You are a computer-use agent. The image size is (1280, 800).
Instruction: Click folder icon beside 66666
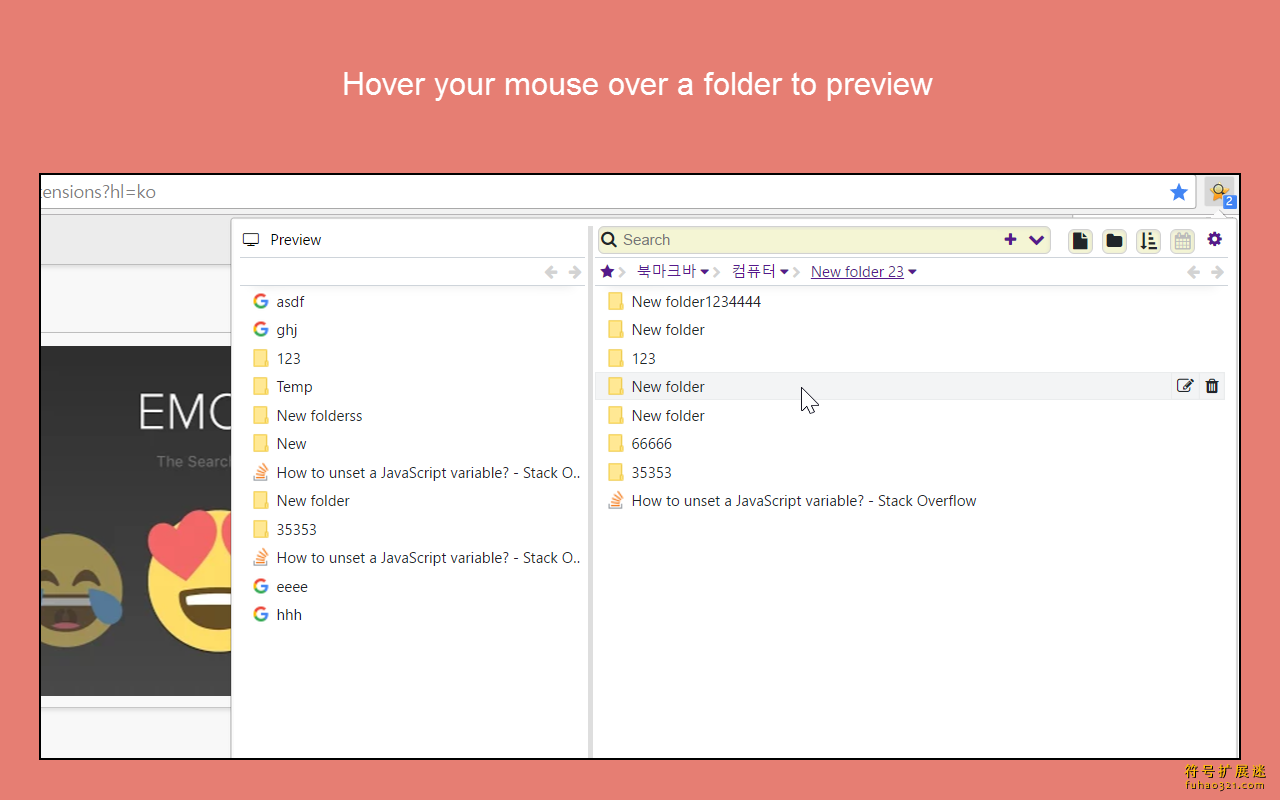point(616,443)
